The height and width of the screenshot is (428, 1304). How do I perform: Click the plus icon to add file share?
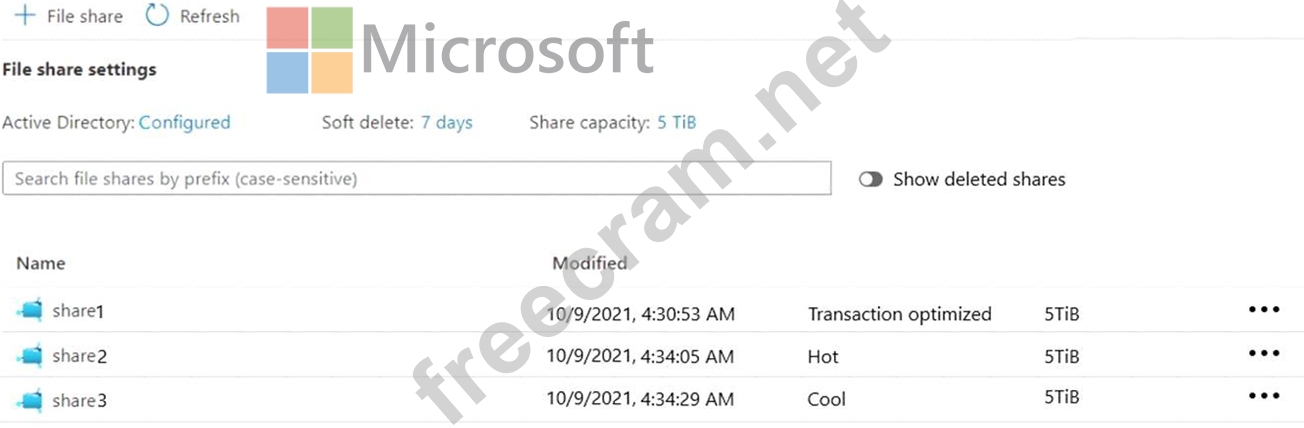[25, 16]
